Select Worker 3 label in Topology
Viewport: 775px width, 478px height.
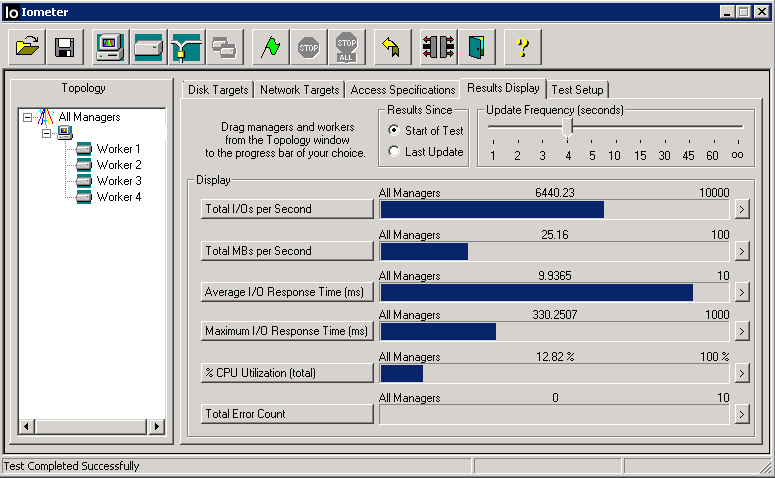point(119,181)
